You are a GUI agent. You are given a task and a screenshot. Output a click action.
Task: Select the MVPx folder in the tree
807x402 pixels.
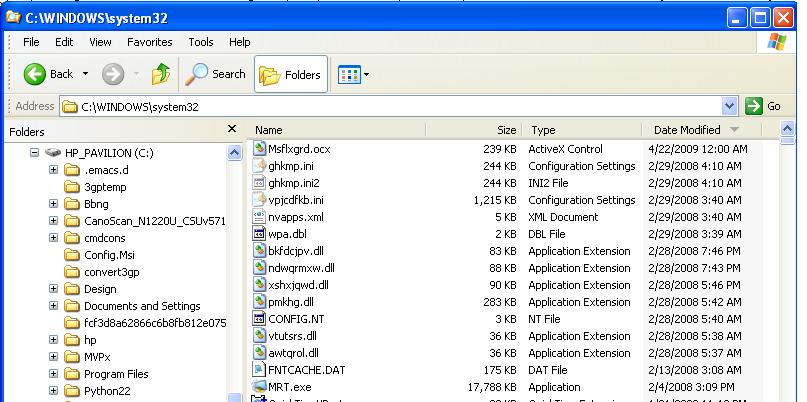pos(97,357)
